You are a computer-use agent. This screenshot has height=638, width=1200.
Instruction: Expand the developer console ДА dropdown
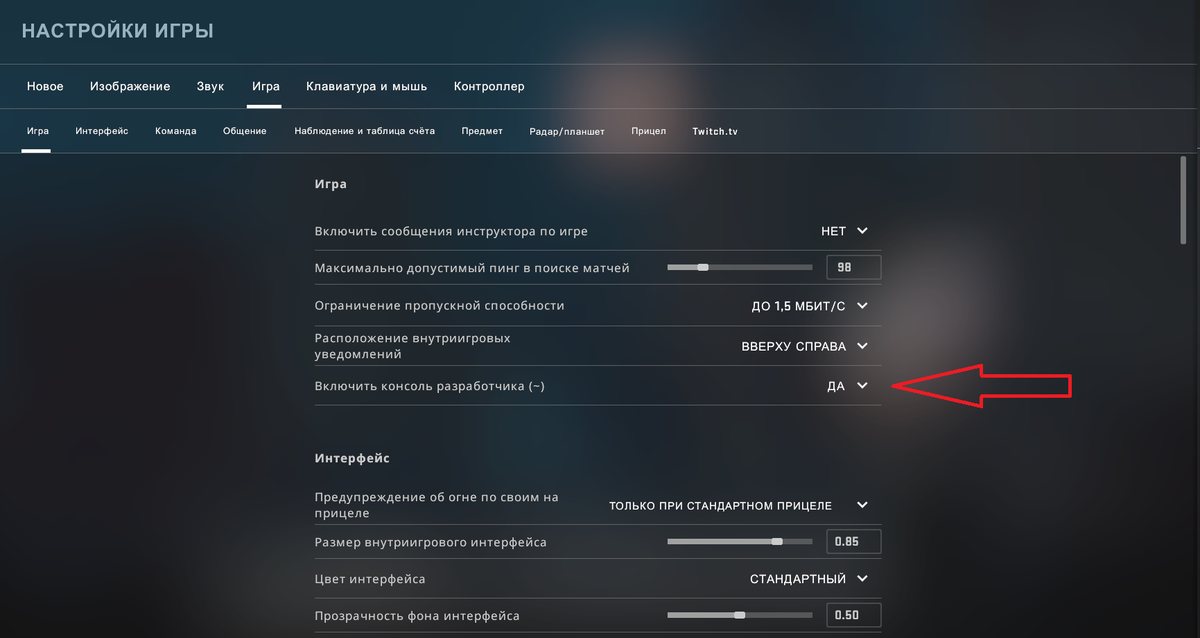tap(848, 386)
